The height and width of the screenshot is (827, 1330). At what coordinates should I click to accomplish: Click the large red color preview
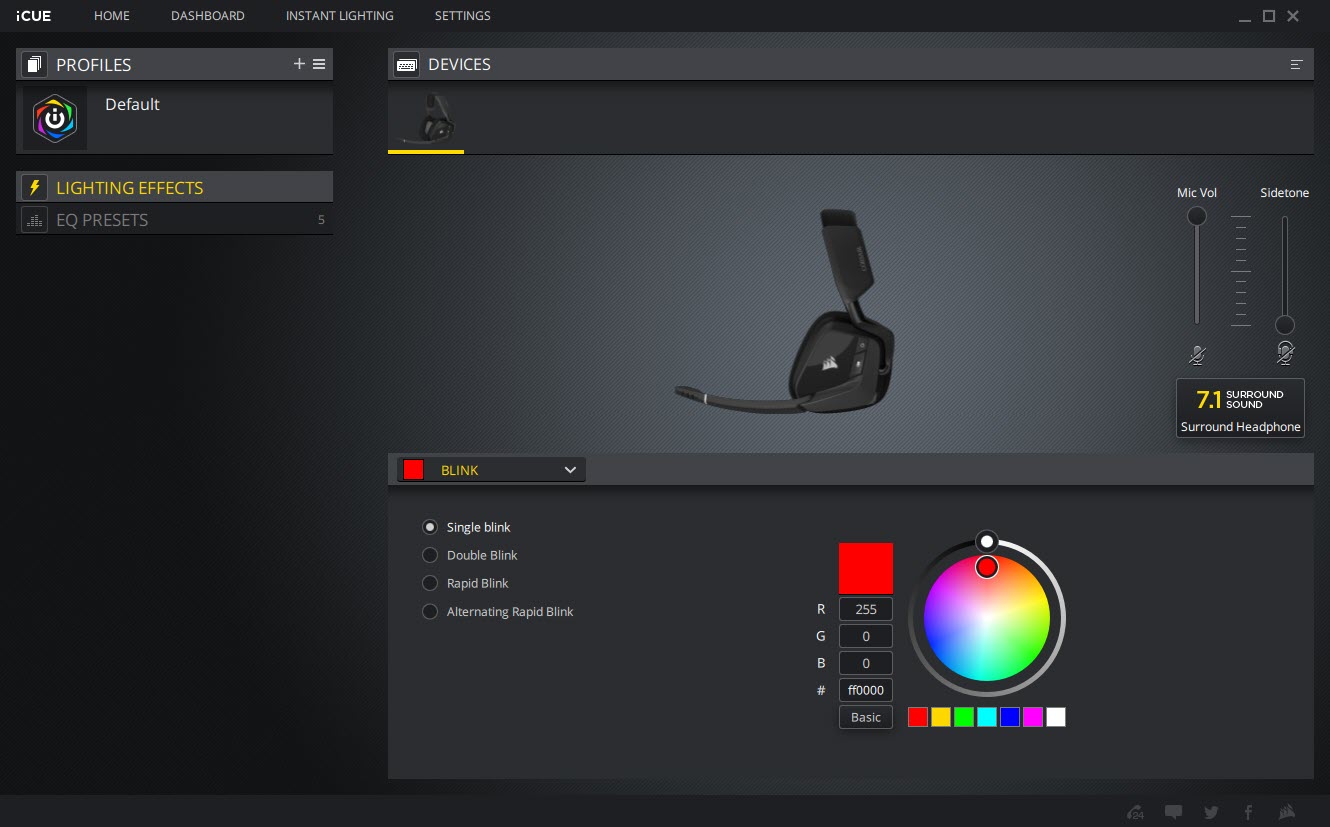coord(866,568)
